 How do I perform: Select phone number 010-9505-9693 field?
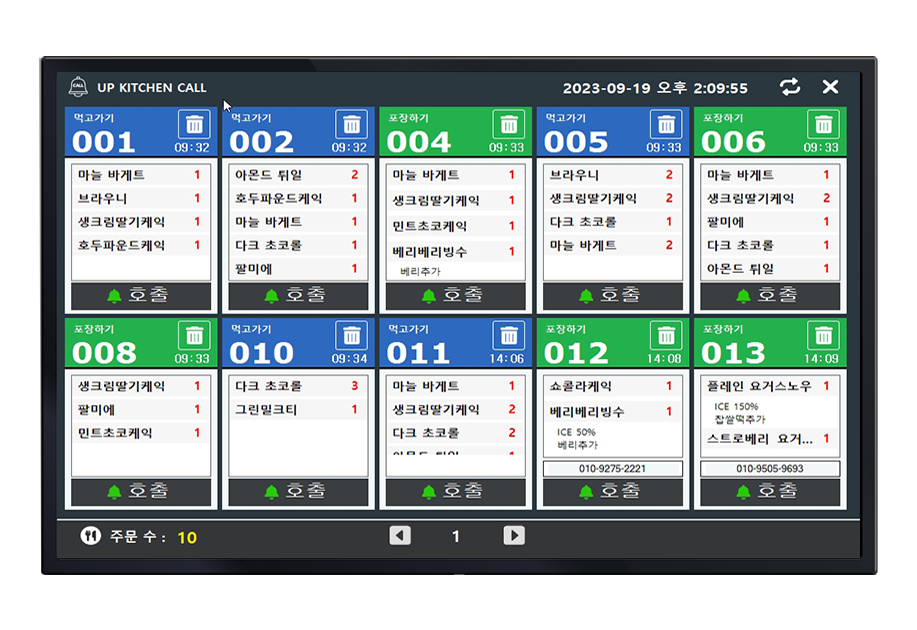click(x=769, y=469)
